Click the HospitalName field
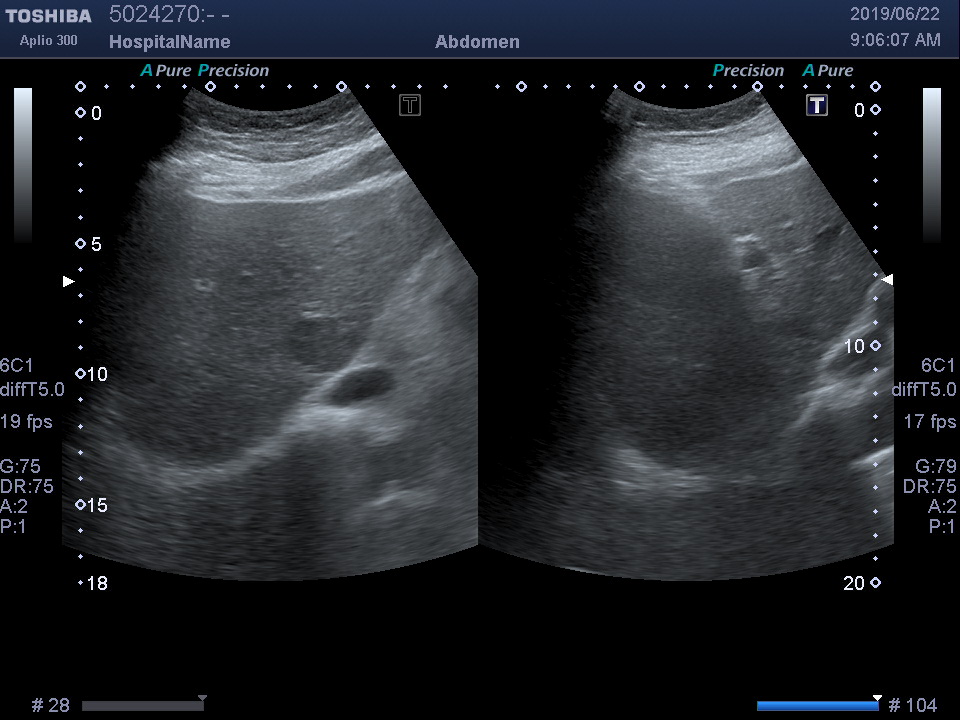The image size is (960, 720). coord(170,42)
